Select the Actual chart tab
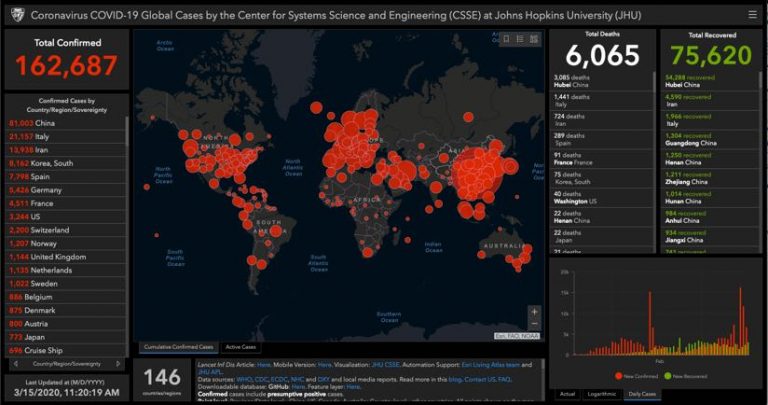 click(567, 394)
